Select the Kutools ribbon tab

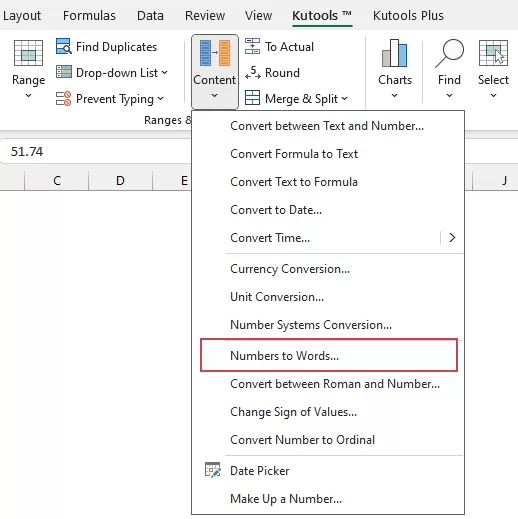(322, 15)
